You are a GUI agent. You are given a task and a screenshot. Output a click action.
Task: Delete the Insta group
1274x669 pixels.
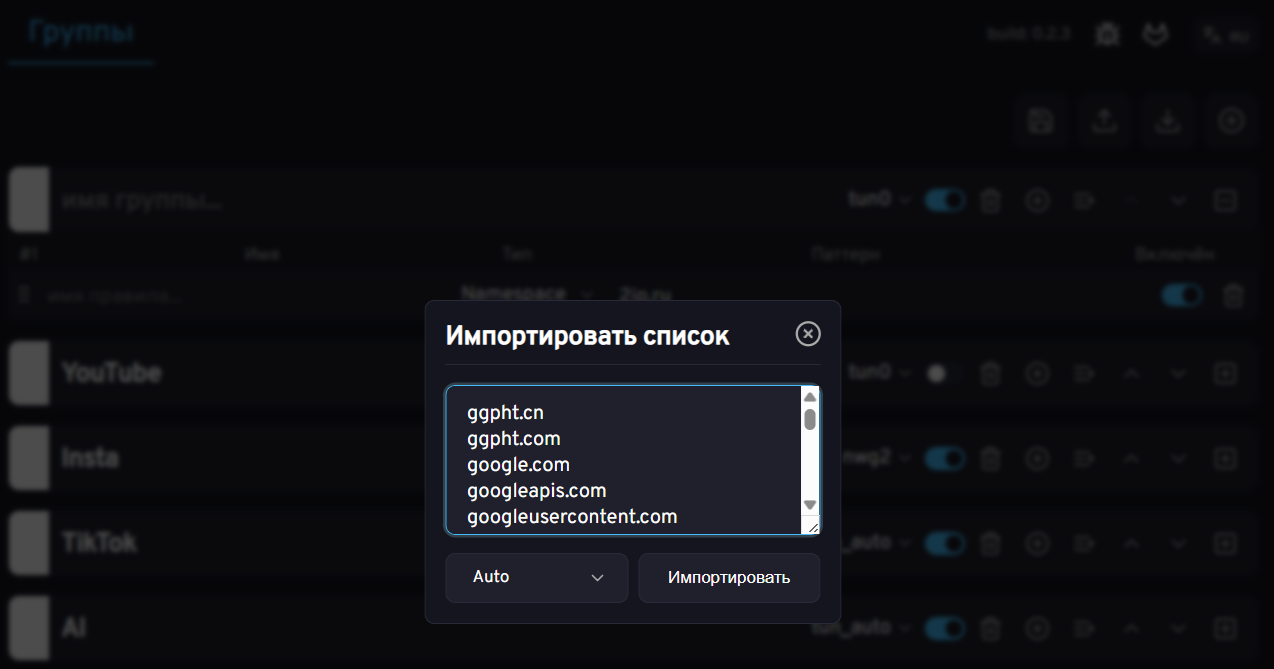coord(989,459)
